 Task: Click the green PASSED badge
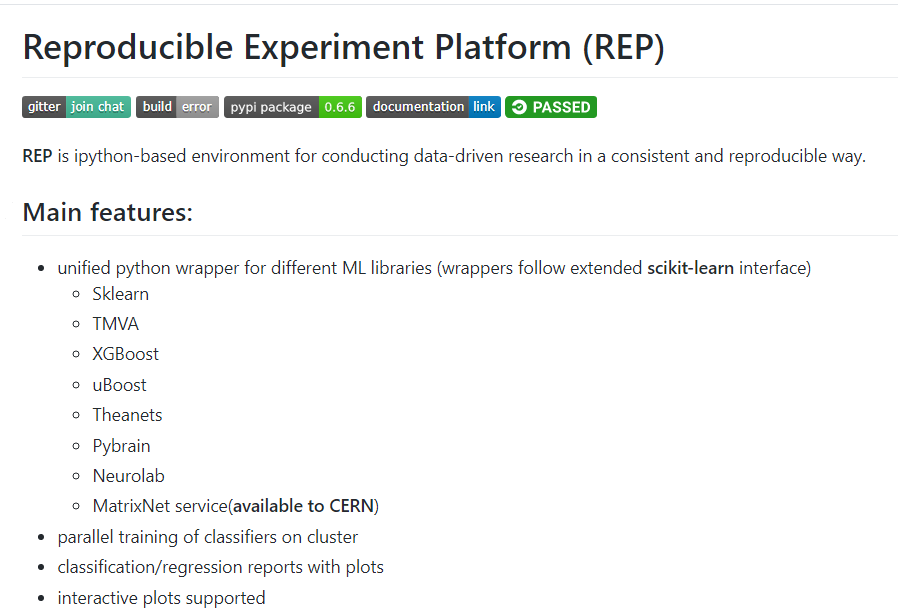pos(551,107)
